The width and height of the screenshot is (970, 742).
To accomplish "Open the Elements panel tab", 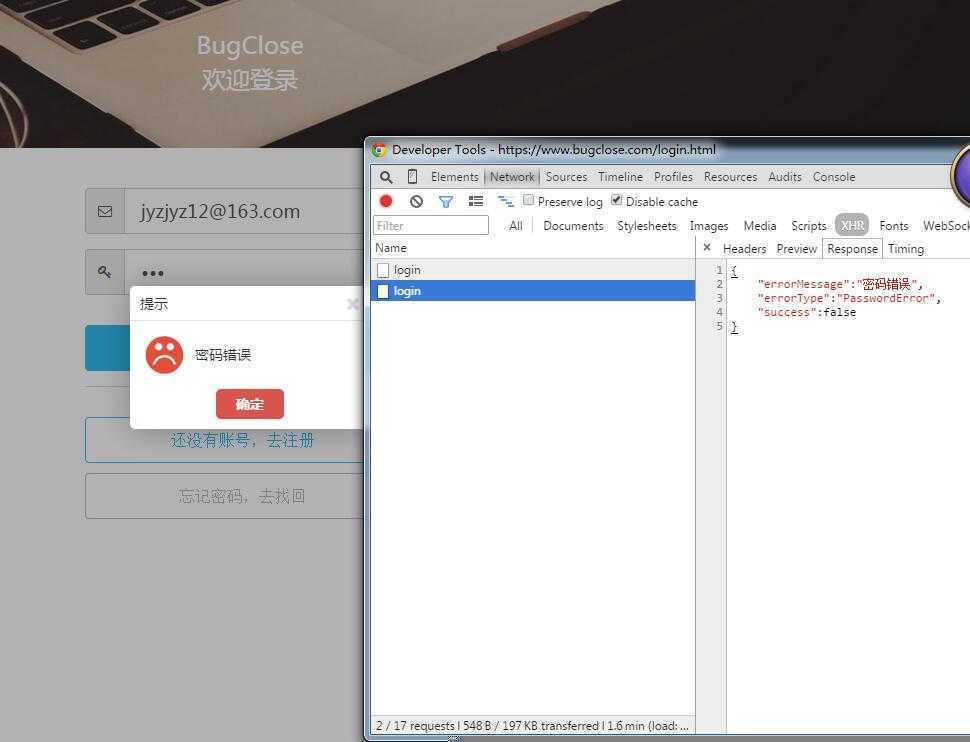I will point(455,177).
